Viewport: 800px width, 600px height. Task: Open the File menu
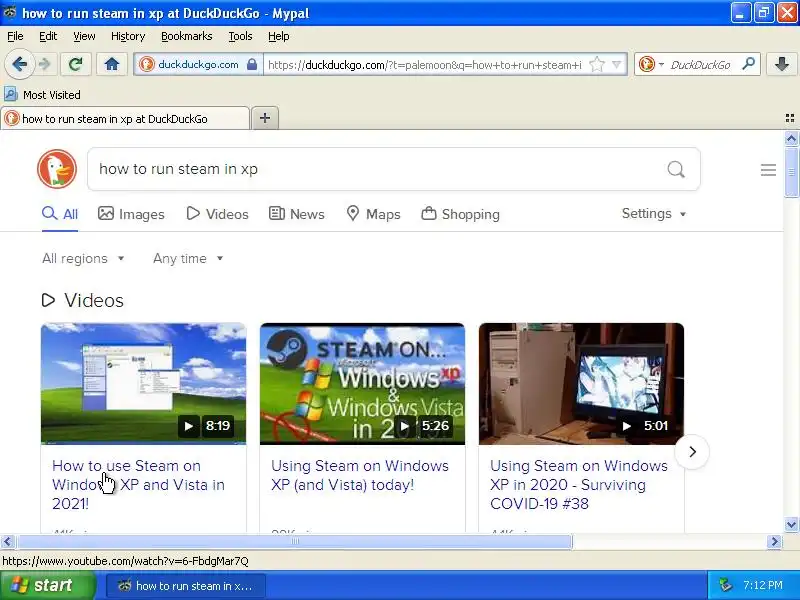pyautogui.click(x=15, y=36)
